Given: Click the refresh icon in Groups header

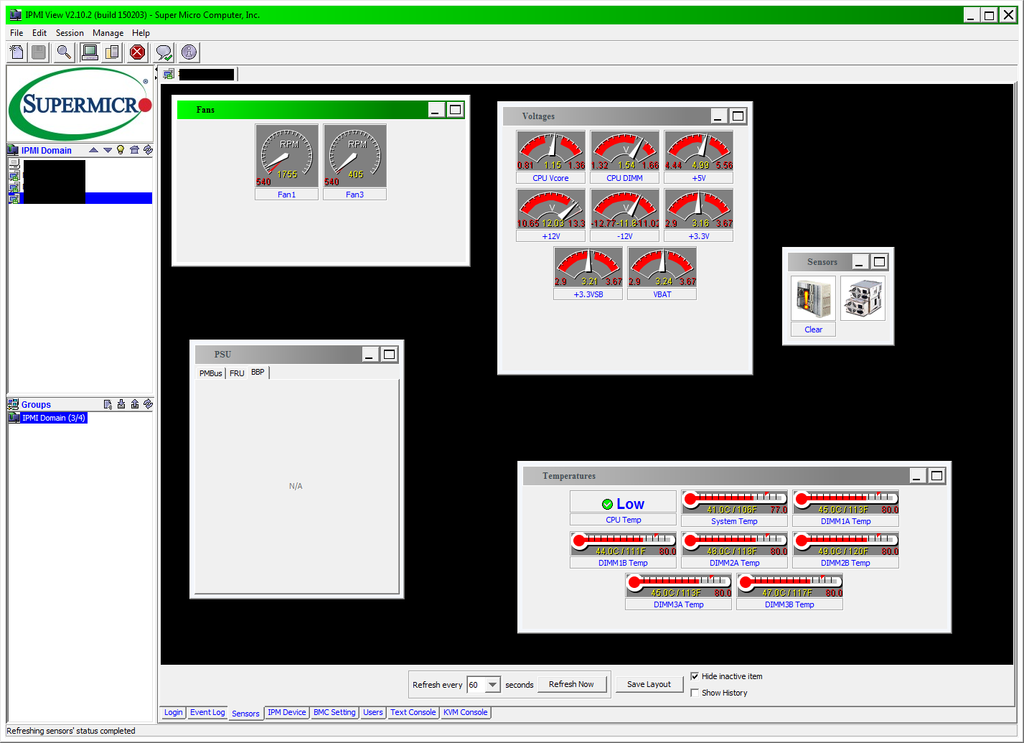Looking at the screenshot, I should 147,404.
